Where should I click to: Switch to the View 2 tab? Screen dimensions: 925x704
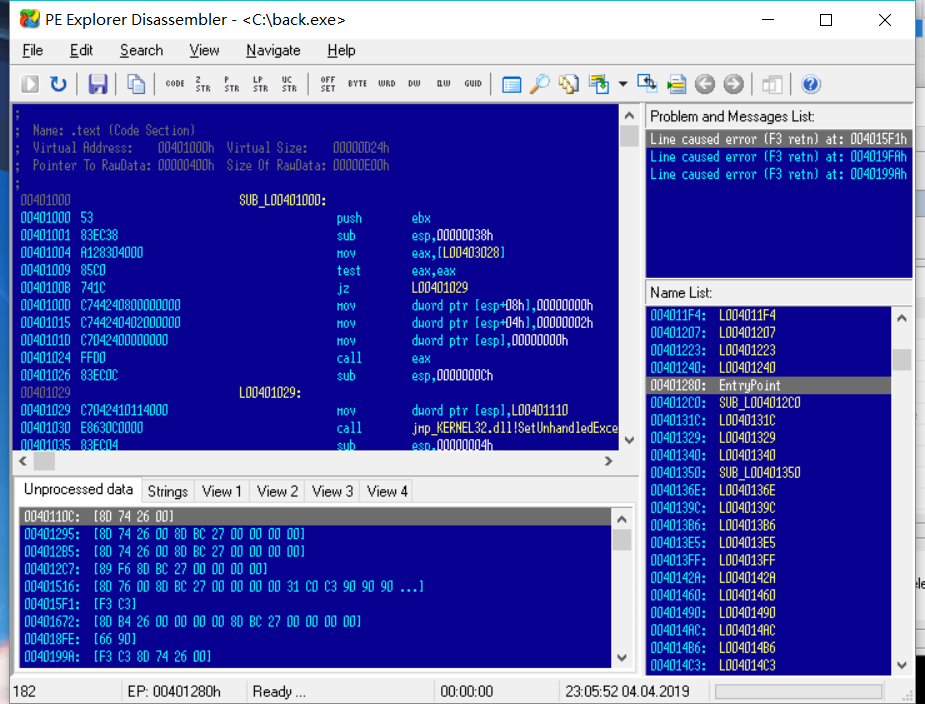point(277,491)
